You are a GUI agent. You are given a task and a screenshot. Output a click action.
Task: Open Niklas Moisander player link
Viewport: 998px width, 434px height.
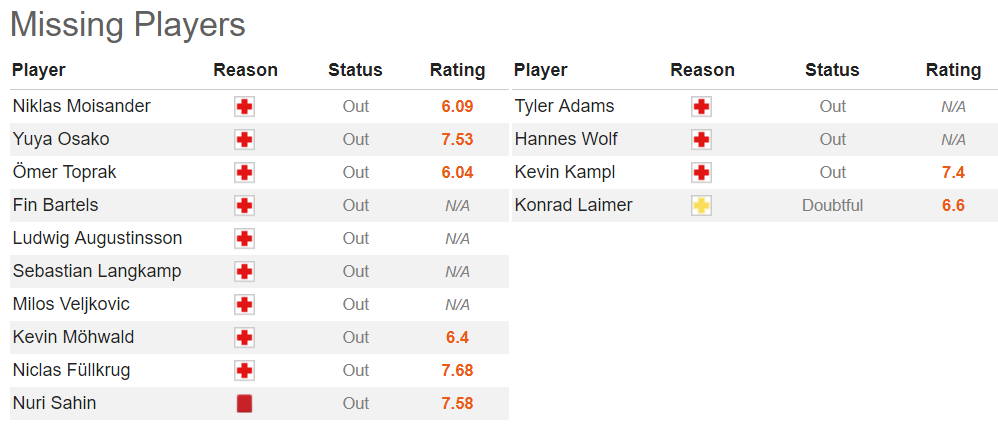(67, 106)
